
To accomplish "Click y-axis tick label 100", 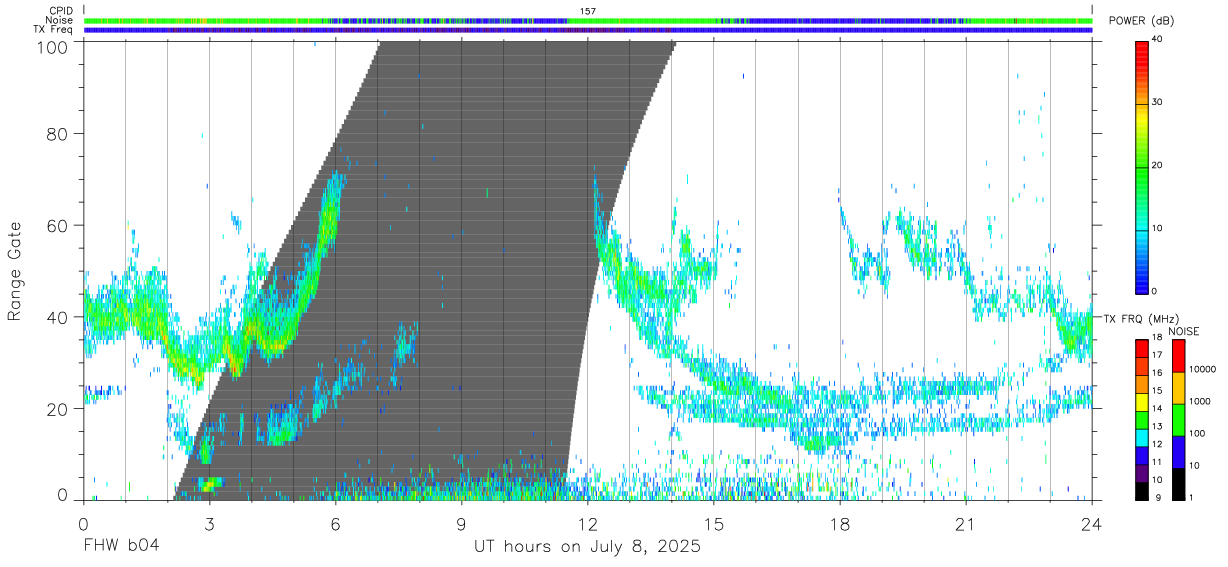I will click(50, 46).
